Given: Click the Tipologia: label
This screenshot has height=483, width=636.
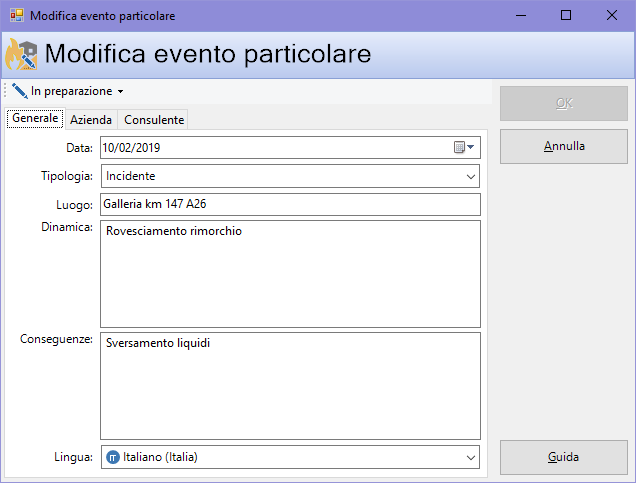Looking at the screenshot, I should 67,176.
